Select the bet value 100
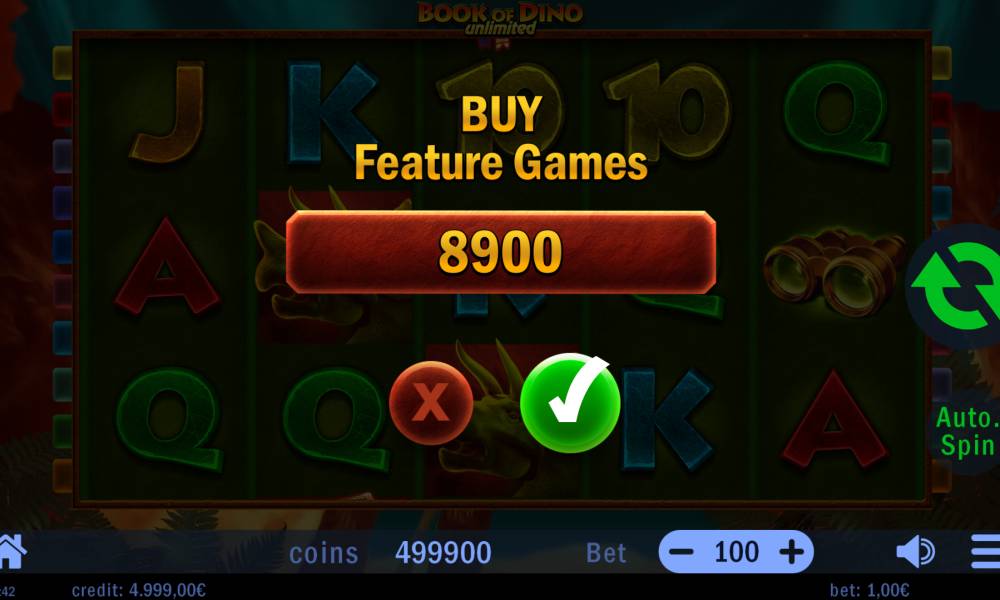This screenshot has width=1000, height=600. click(x=737, y=552)
